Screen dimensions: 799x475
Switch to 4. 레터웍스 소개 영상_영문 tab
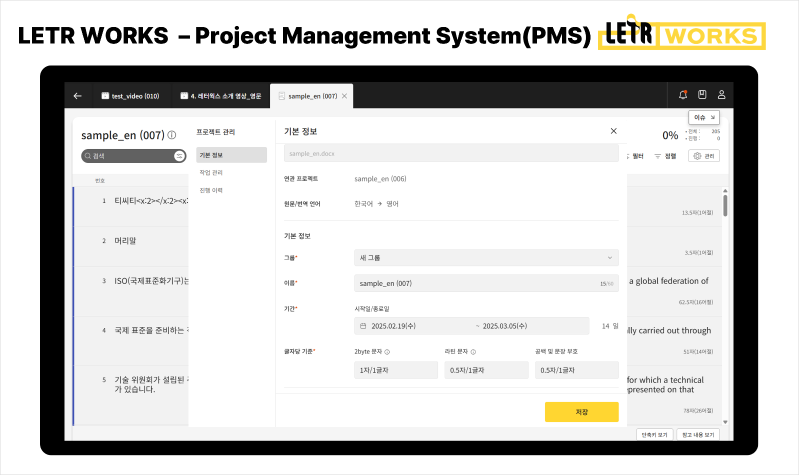[x=221, y=96]
